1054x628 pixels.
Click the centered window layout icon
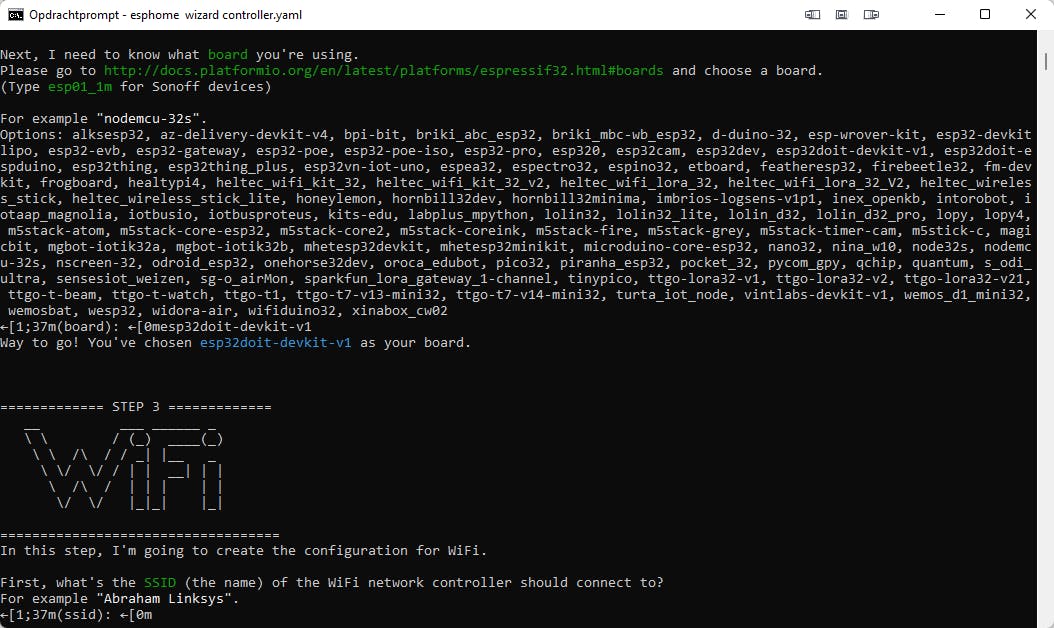coord(842,14)
